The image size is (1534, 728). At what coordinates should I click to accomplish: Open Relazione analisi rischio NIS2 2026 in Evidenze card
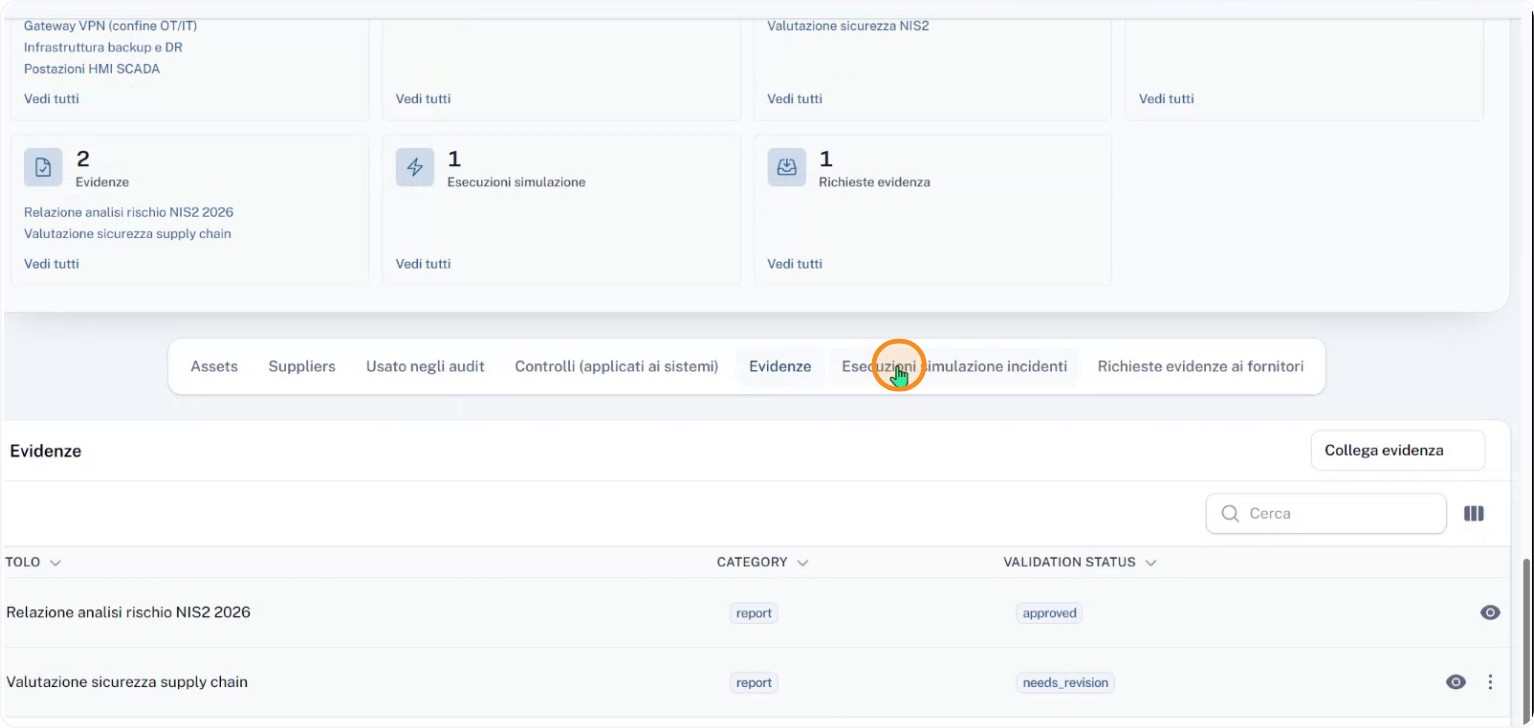[129, 212]
